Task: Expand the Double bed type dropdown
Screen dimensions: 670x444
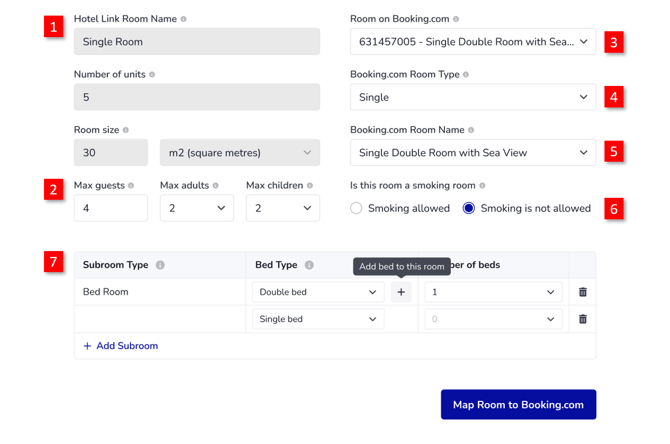Action: pyautogui.click(x=317, y=292)
